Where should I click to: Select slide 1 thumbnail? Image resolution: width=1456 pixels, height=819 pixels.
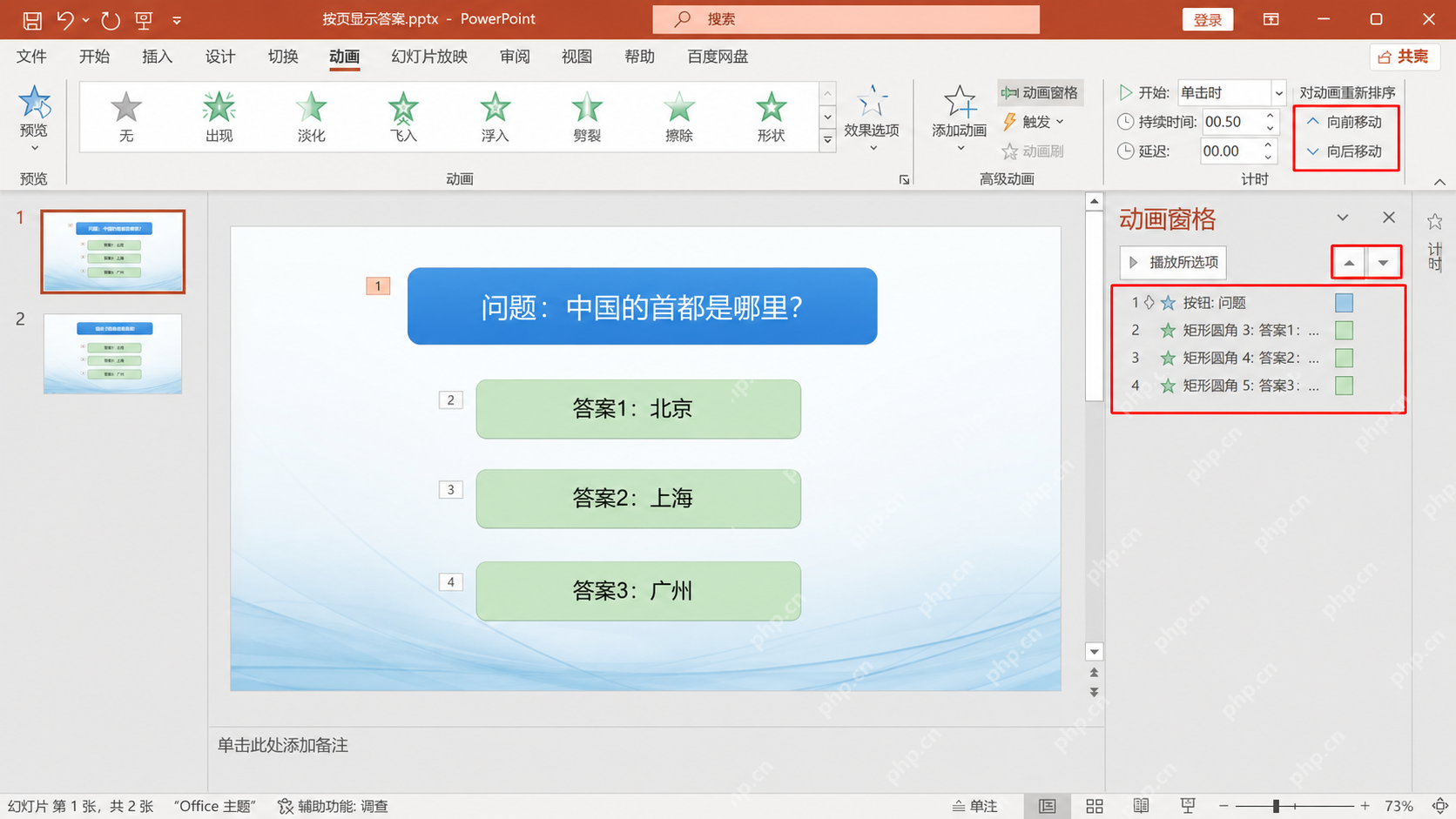[x=113, y=252]
